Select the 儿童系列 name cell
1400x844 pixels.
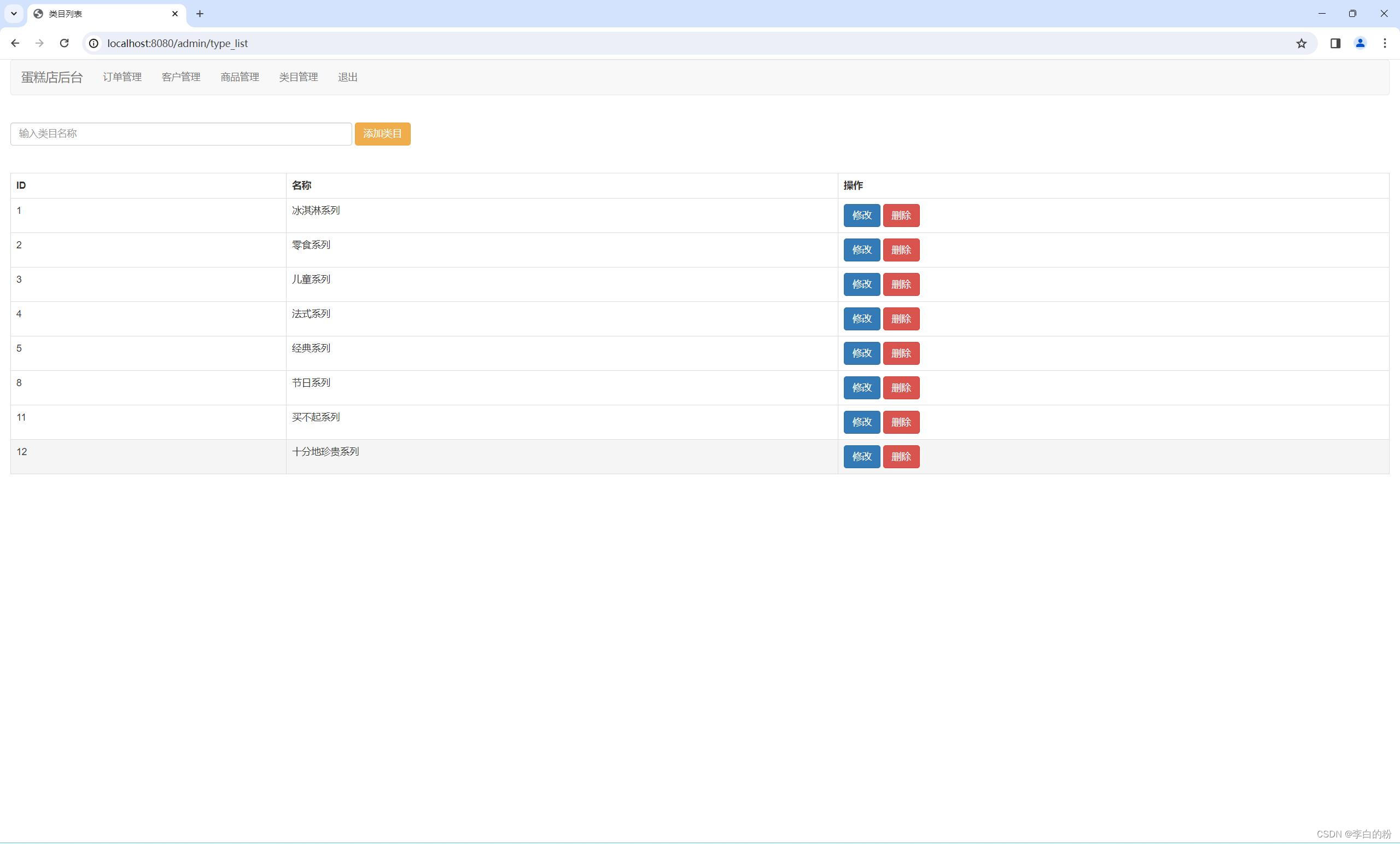click(x=562, y=285)
